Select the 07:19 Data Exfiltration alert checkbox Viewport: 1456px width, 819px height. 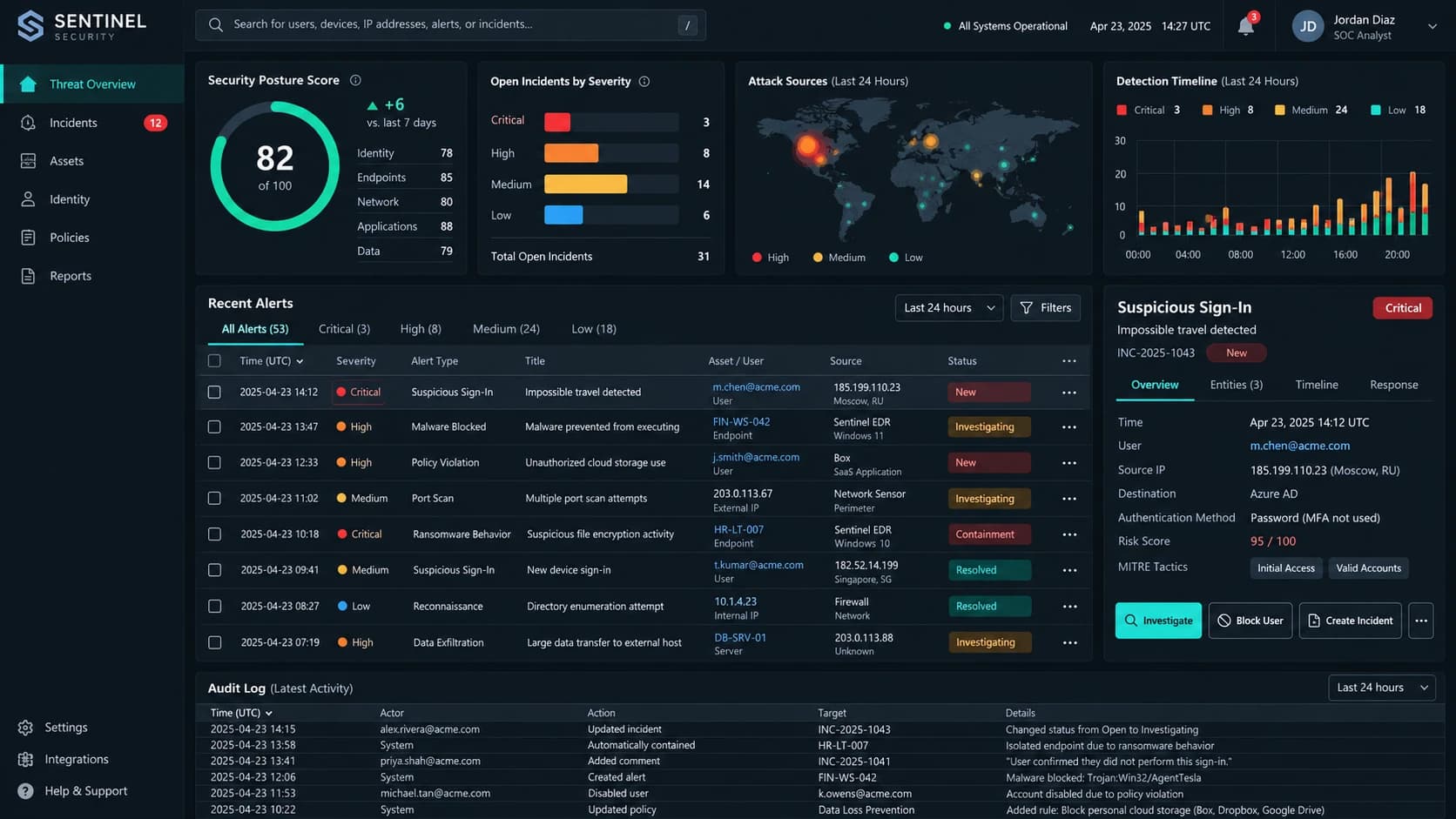pos(214,642)
